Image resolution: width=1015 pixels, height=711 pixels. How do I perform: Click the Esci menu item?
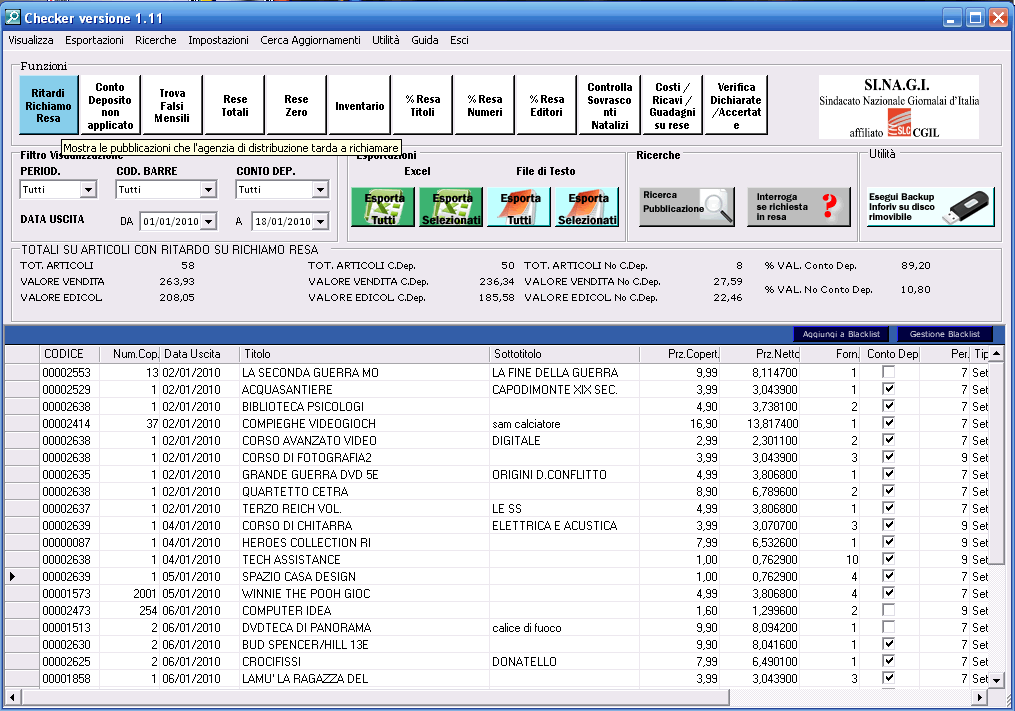tap(460, 40)
